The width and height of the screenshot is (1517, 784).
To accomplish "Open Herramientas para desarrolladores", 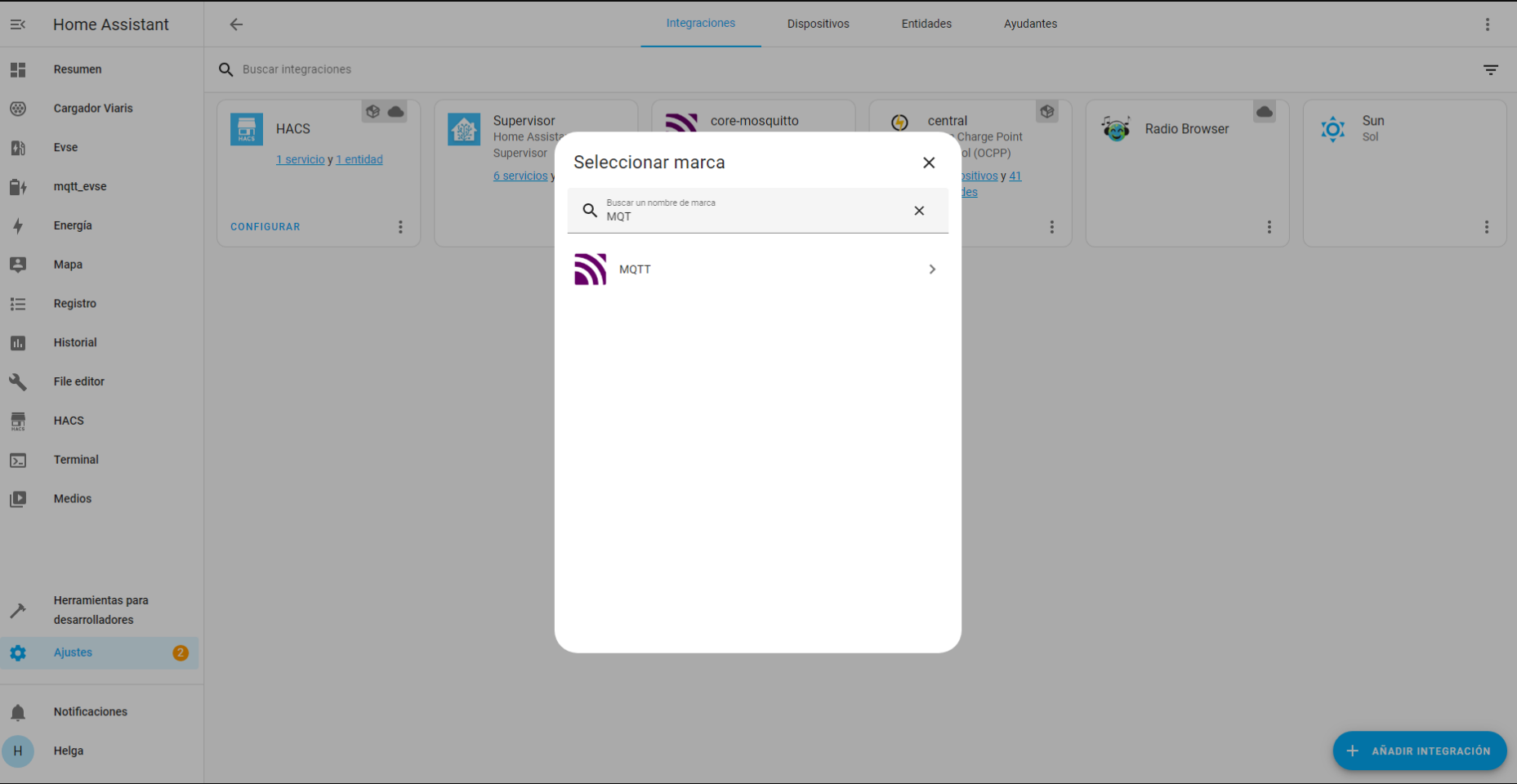I will (100, 610).
